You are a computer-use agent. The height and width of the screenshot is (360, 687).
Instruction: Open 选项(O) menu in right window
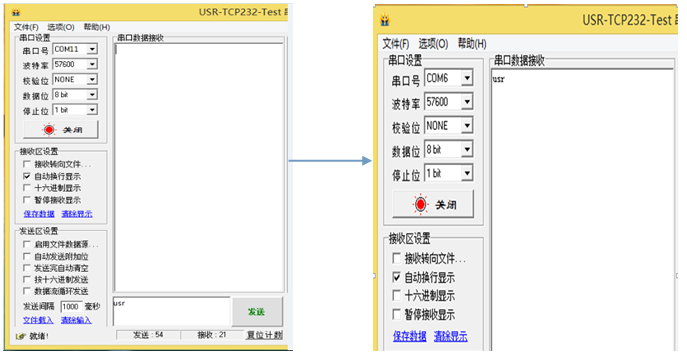coord(433,44)
